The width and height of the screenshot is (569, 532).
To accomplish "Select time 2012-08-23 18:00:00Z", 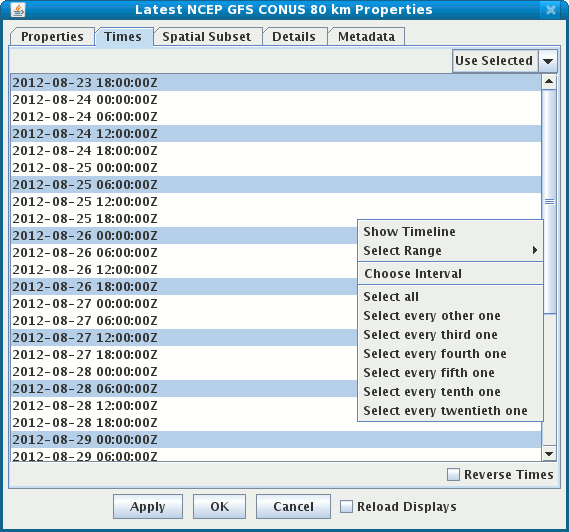I will tap(276, 83).
